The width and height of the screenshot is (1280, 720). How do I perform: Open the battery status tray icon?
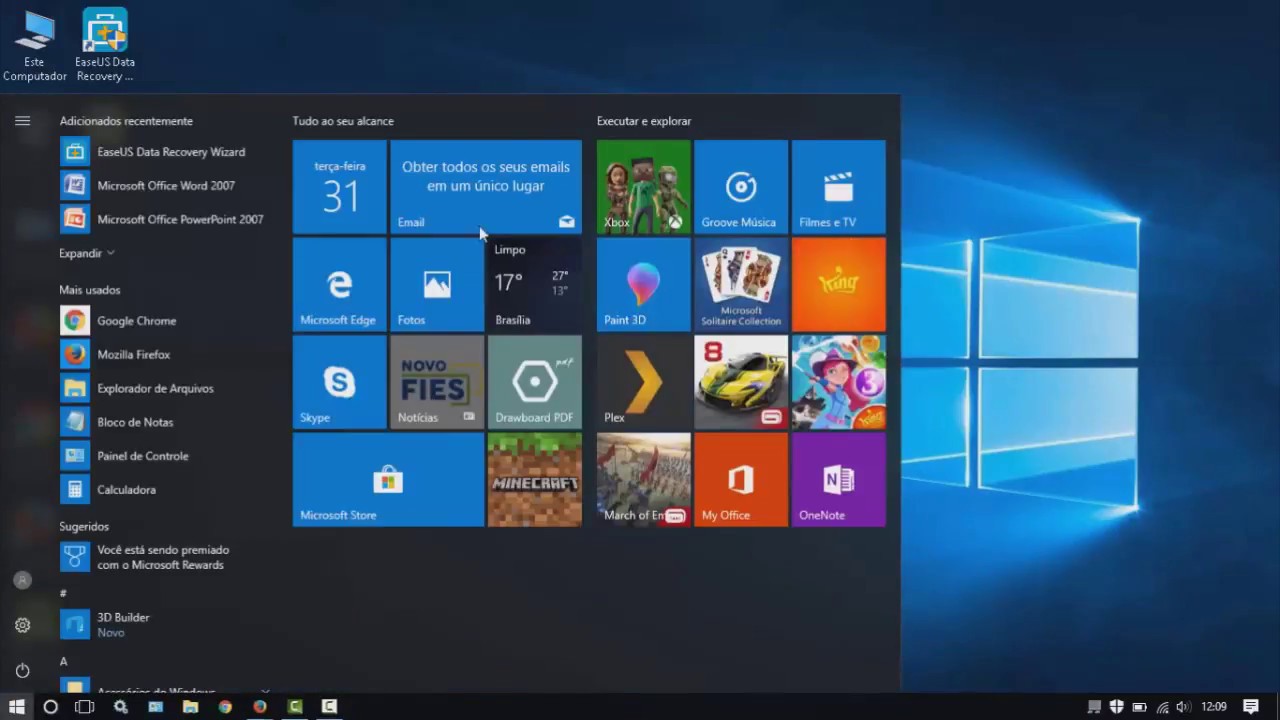coord(1139,706)
